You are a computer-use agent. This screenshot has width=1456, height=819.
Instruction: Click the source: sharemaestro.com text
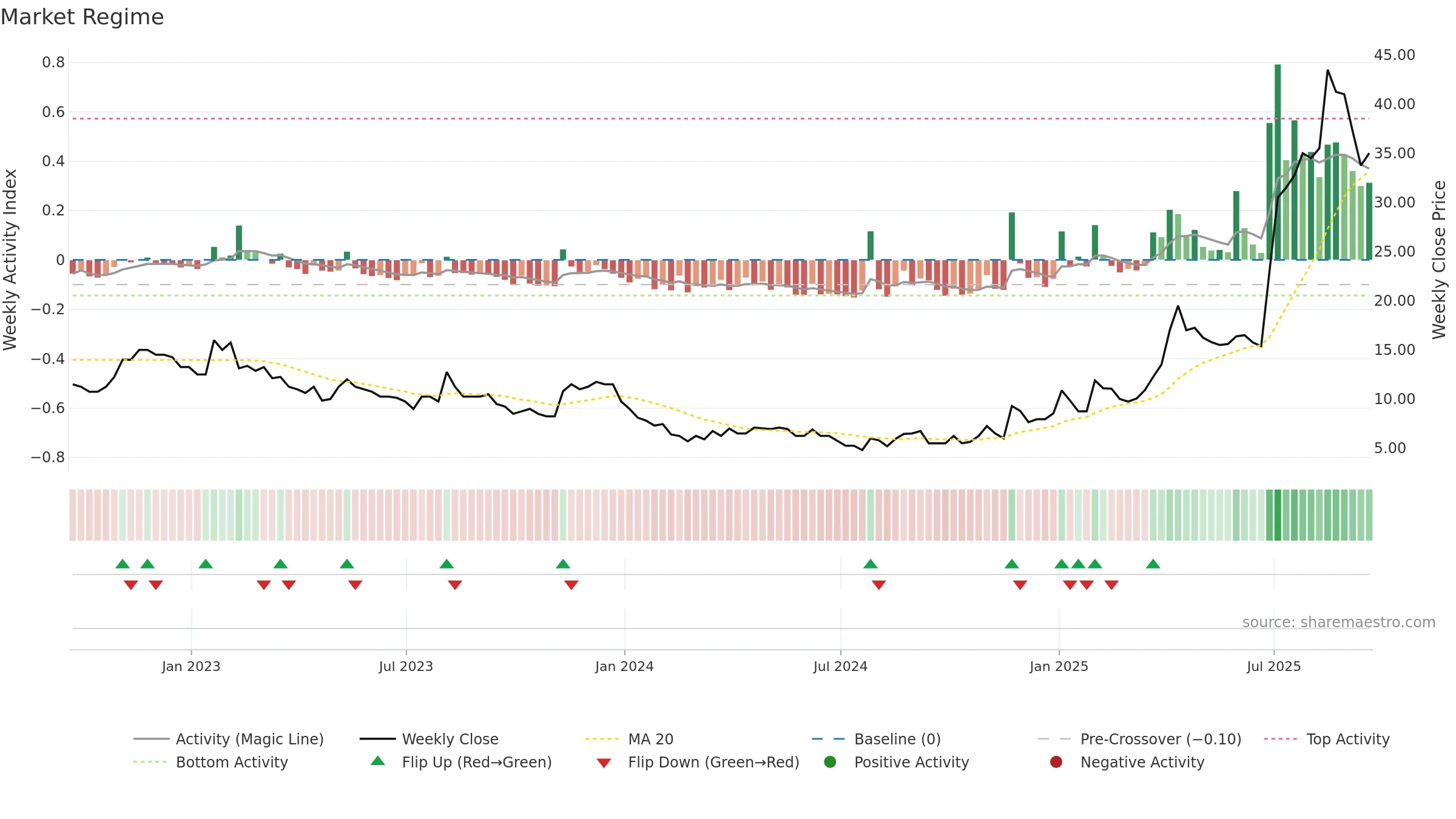pos(1338,622)
